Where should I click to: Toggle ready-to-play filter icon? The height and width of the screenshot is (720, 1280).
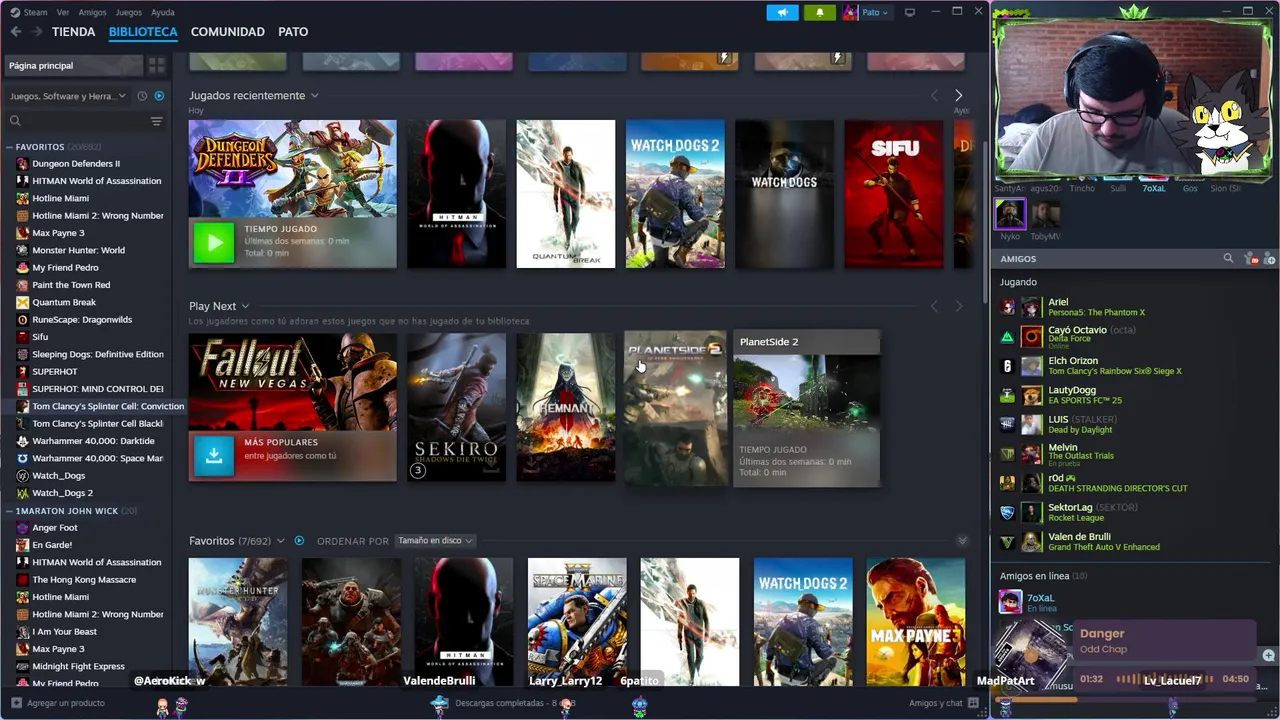[159, 96]
